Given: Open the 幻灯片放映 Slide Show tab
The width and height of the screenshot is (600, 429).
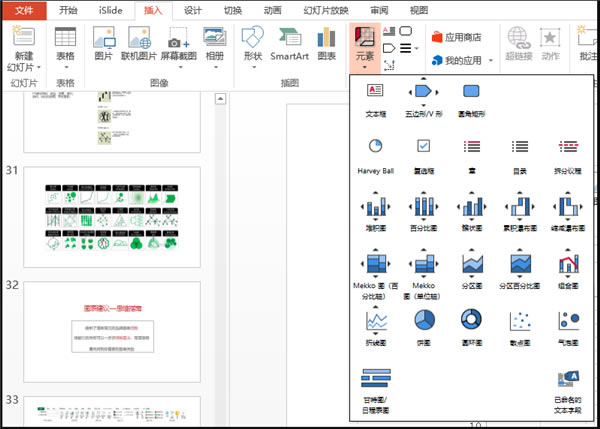Looking at the screenshot, I should 326,10.
